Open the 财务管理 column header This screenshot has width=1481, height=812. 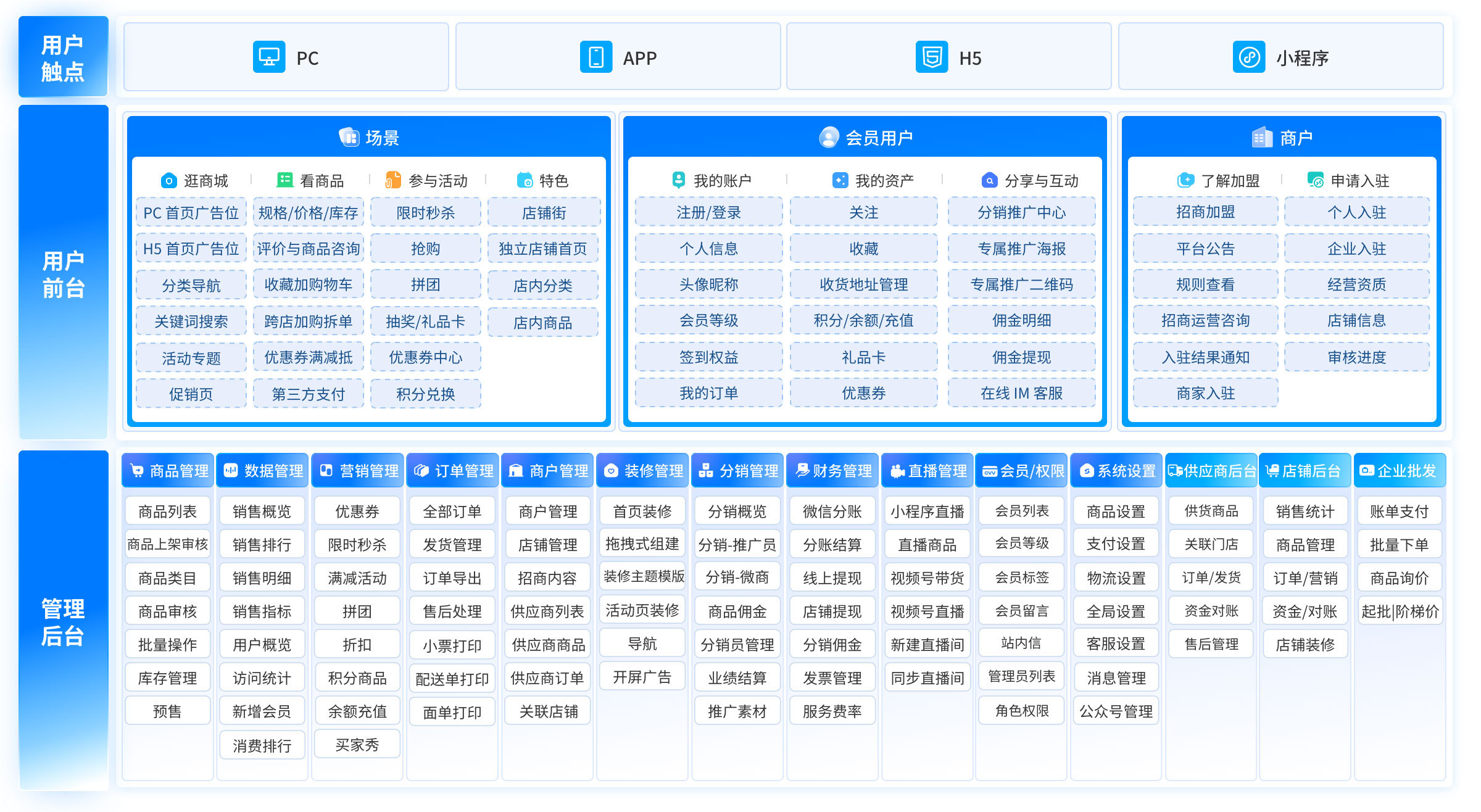pyautogui.click(x=832, y=471)
